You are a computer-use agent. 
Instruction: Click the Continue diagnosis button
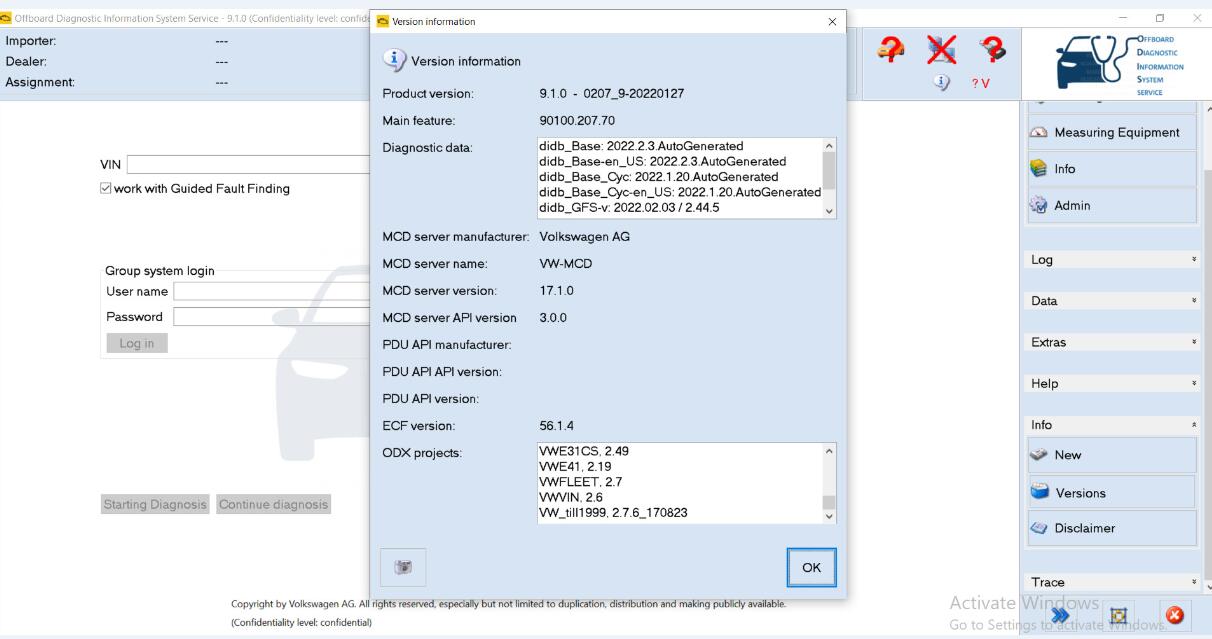(274, 505)
